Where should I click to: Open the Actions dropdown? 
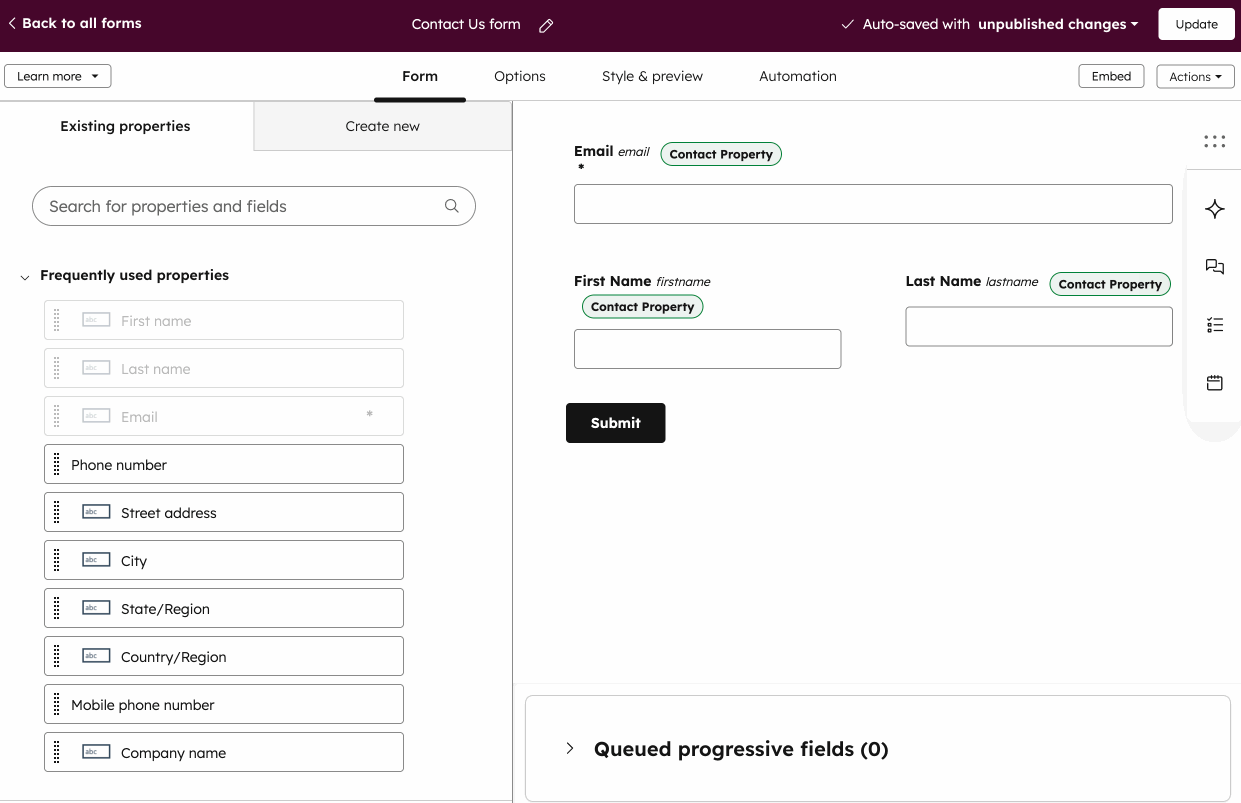point(1195,76)
